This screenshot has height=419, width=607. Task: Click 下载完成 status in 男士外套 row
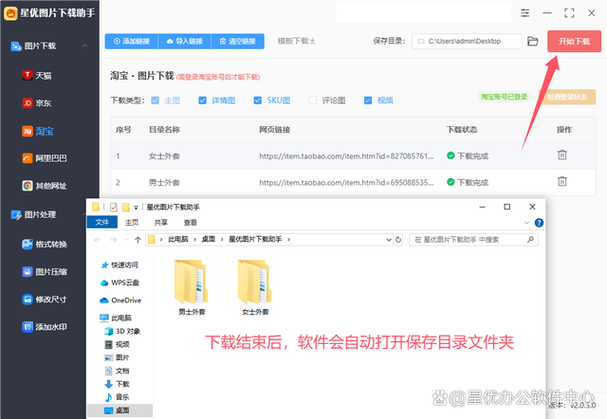tap(468, 182)
